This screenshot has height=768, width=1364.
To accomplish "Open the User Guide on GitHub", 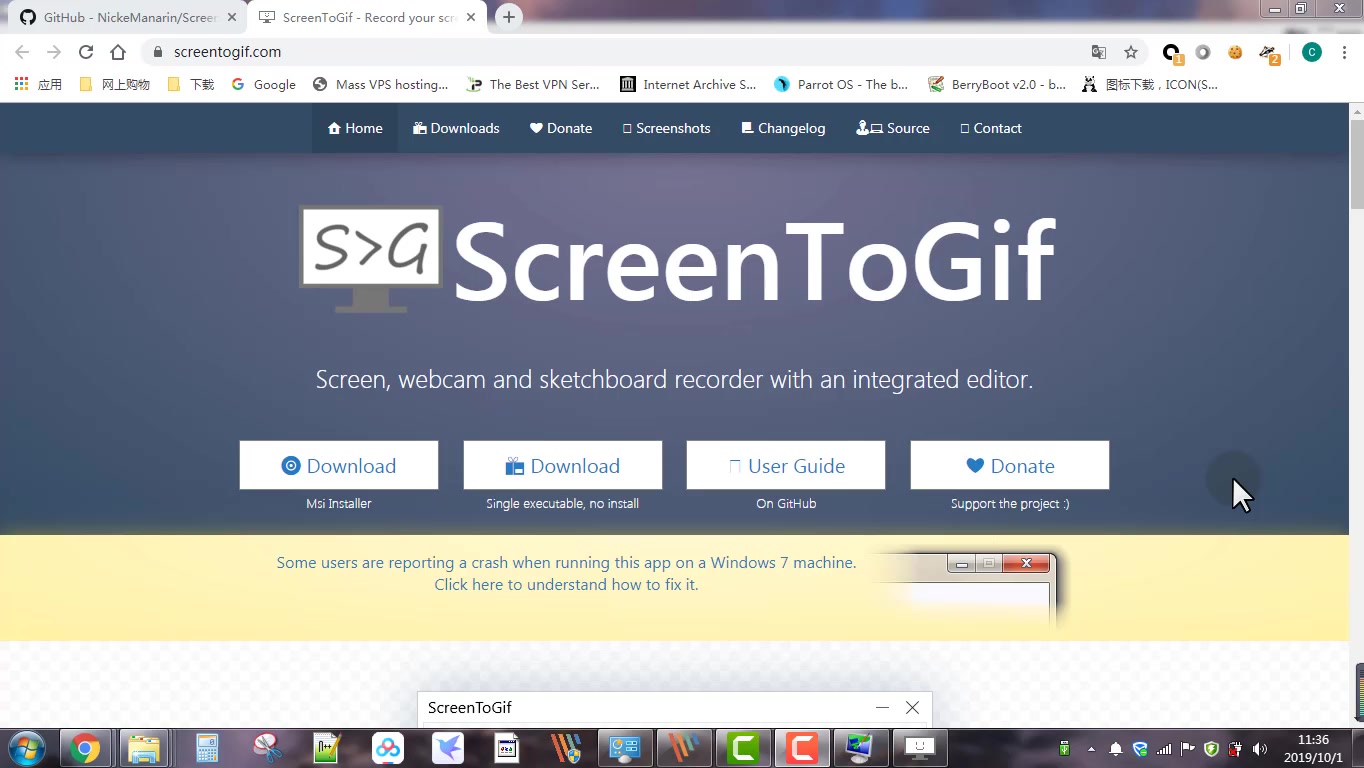I will click(x=786, y=465).
